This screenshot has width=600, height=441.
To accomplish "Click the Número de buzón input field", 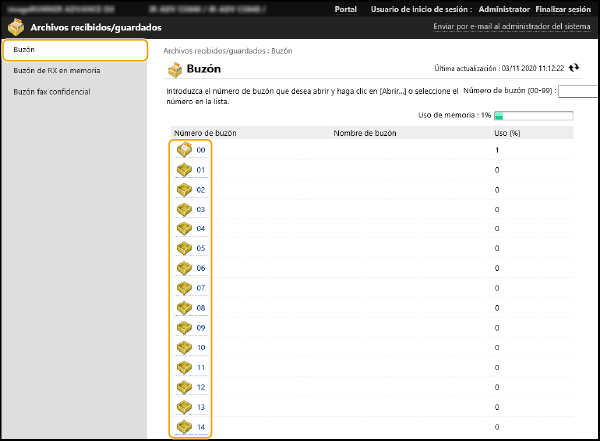I will tap(578, 91).
